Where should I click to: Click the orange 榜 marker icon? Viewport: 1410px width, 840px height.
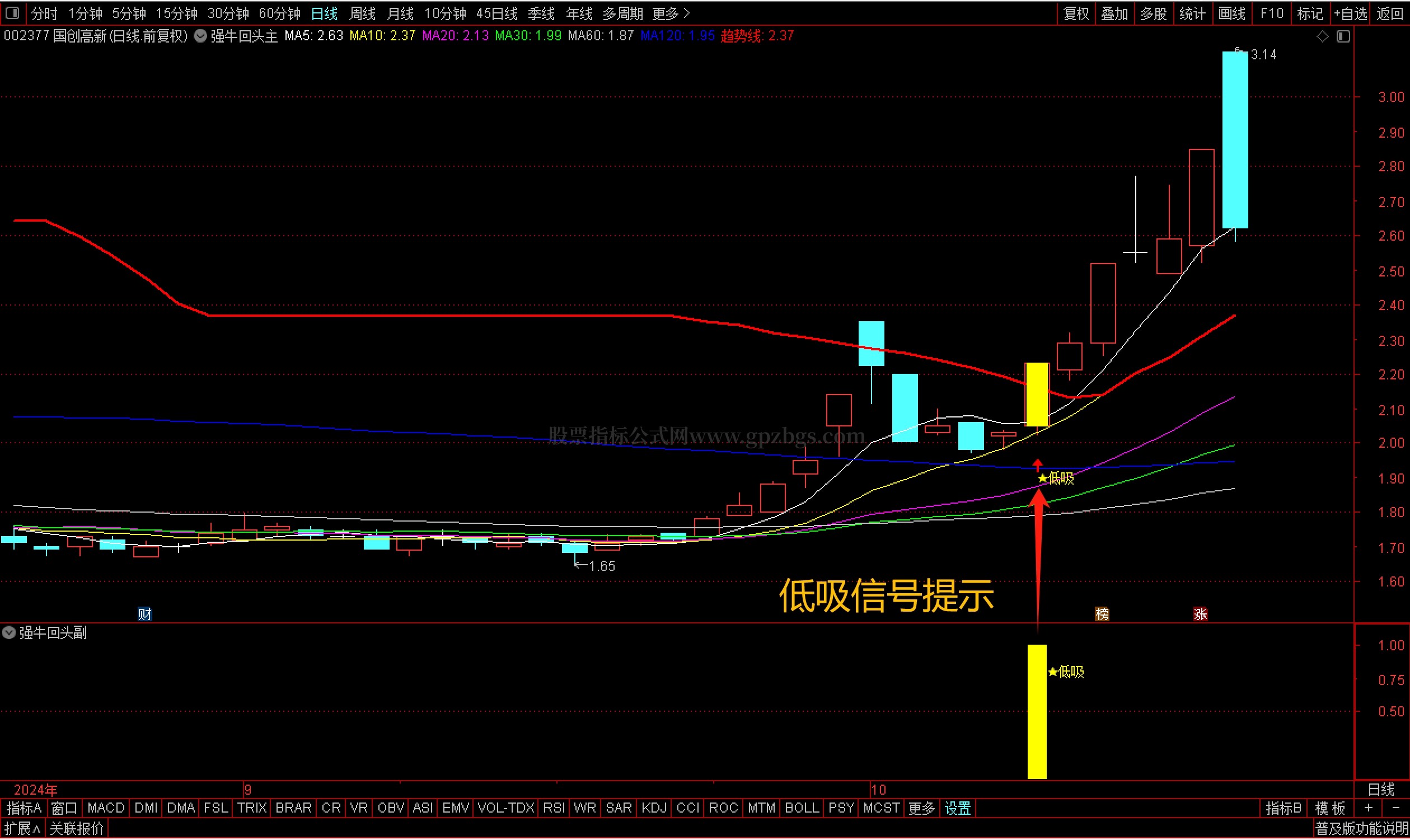pyautogui.click(x=1102, y=614)
